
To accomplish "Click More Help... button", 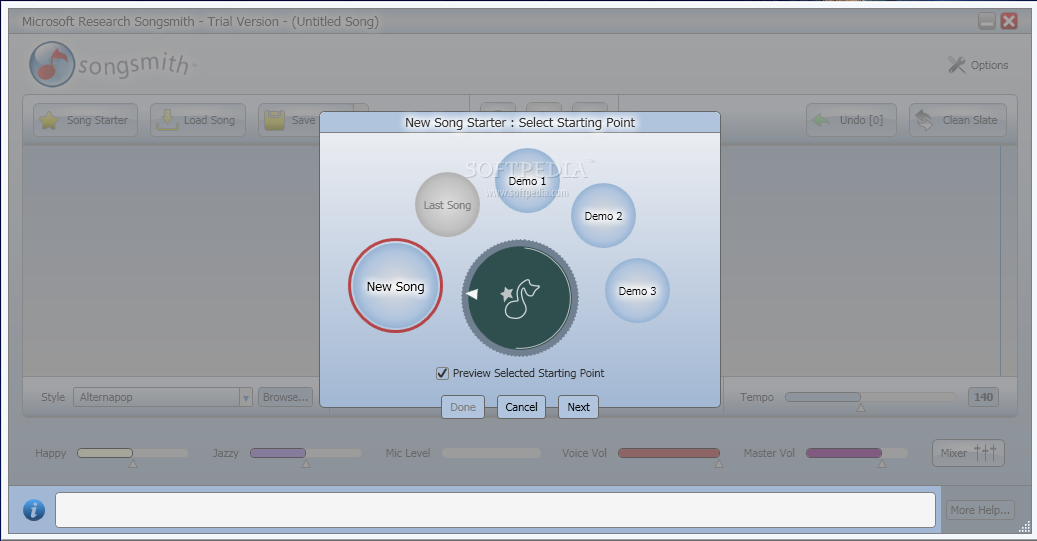I will click(x=980, y=510).
